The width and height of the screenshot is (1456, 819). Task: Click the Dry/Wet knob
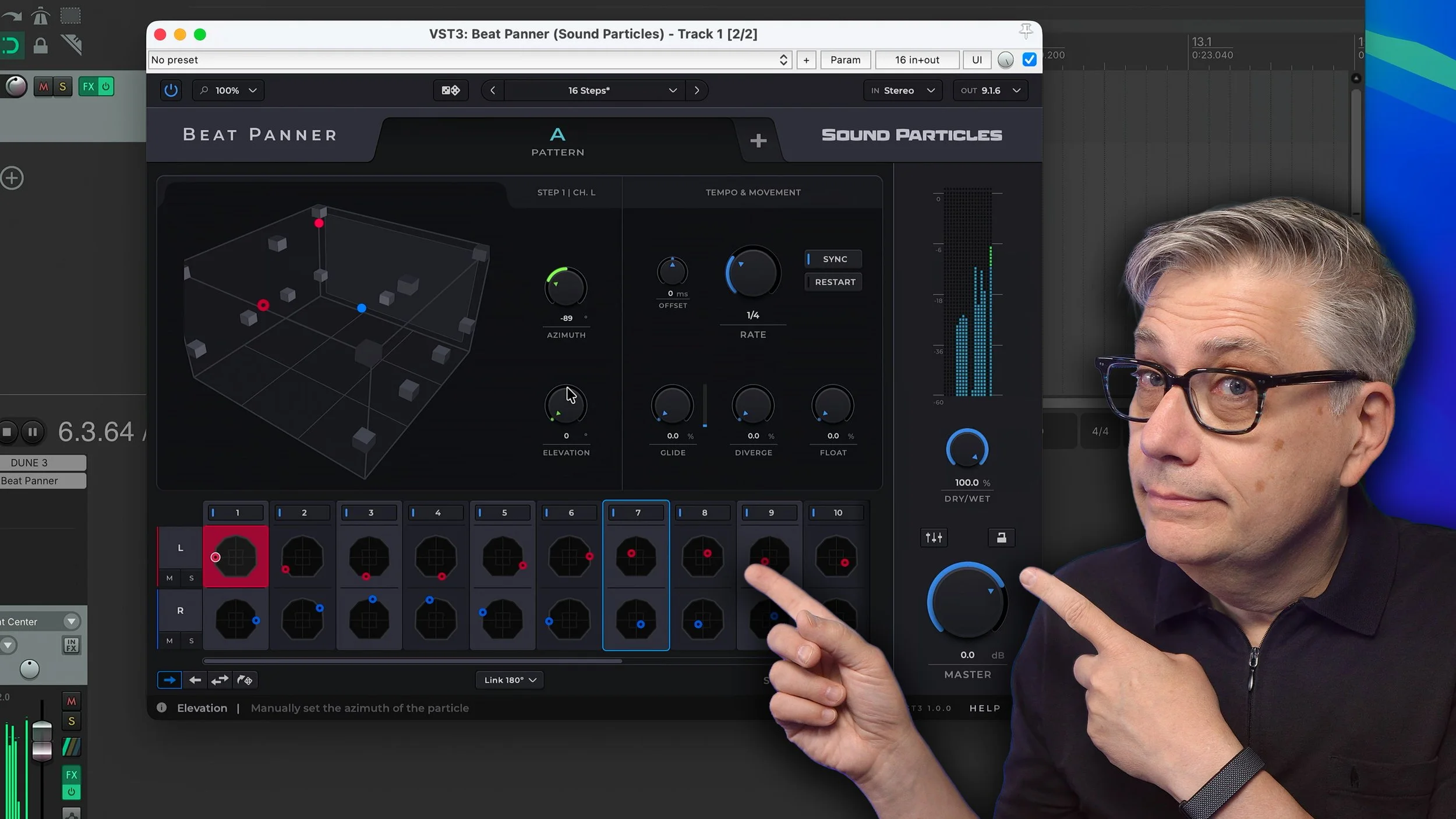pos(967,449)
